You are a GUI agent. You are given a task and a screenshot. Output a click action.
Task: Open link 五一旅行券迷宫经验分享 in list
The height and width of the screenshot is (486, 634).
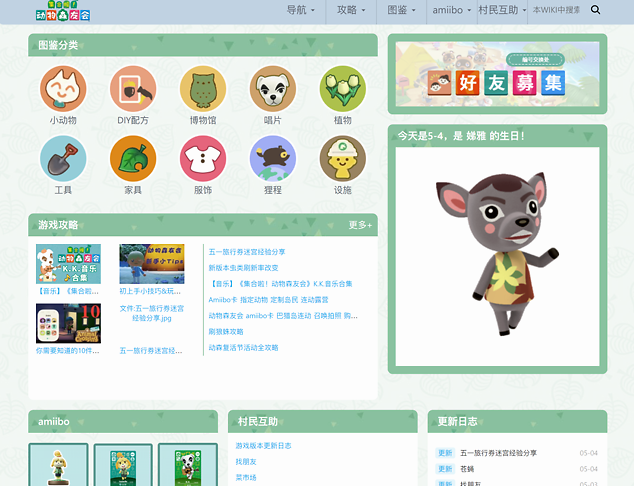(247, 252)
